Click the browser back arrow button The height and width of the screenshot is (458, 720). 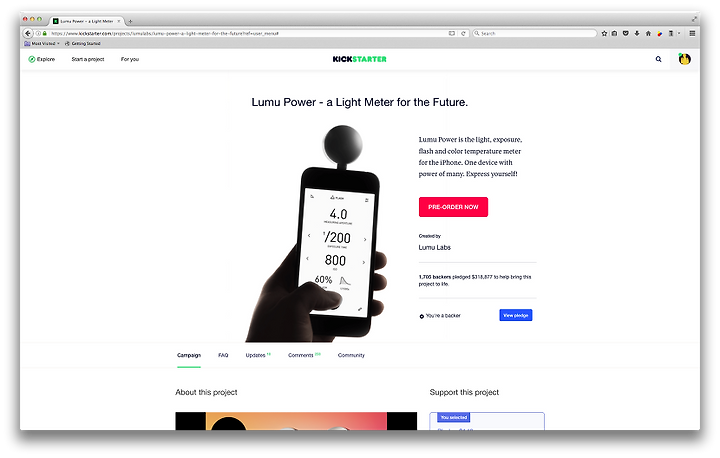[x=28, y=34]
